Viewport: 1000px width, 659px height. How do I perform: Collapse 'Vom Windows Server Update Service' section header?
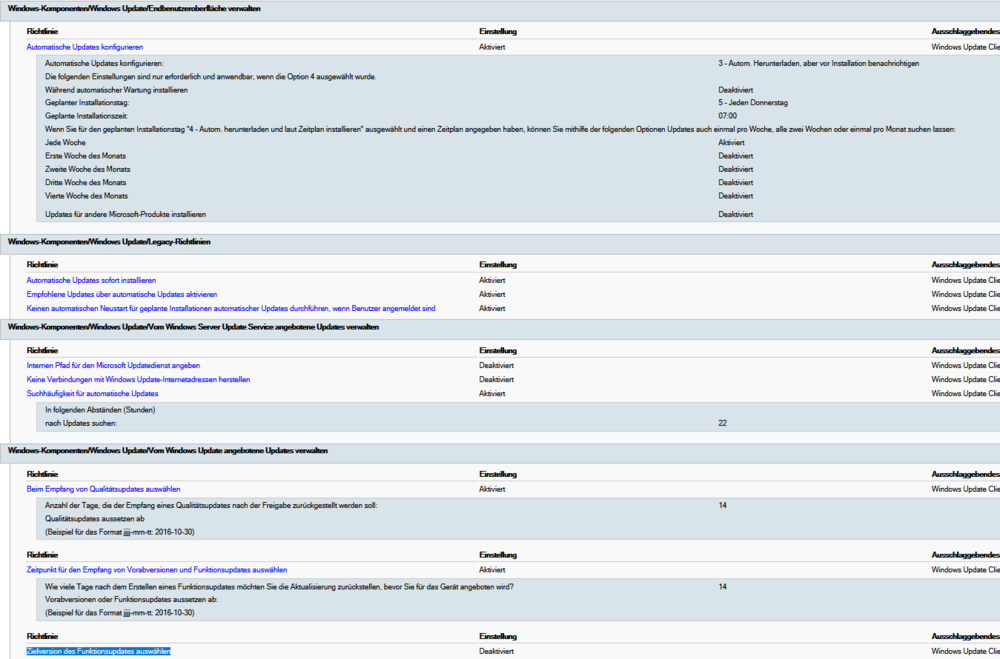[x=193, y=327]
